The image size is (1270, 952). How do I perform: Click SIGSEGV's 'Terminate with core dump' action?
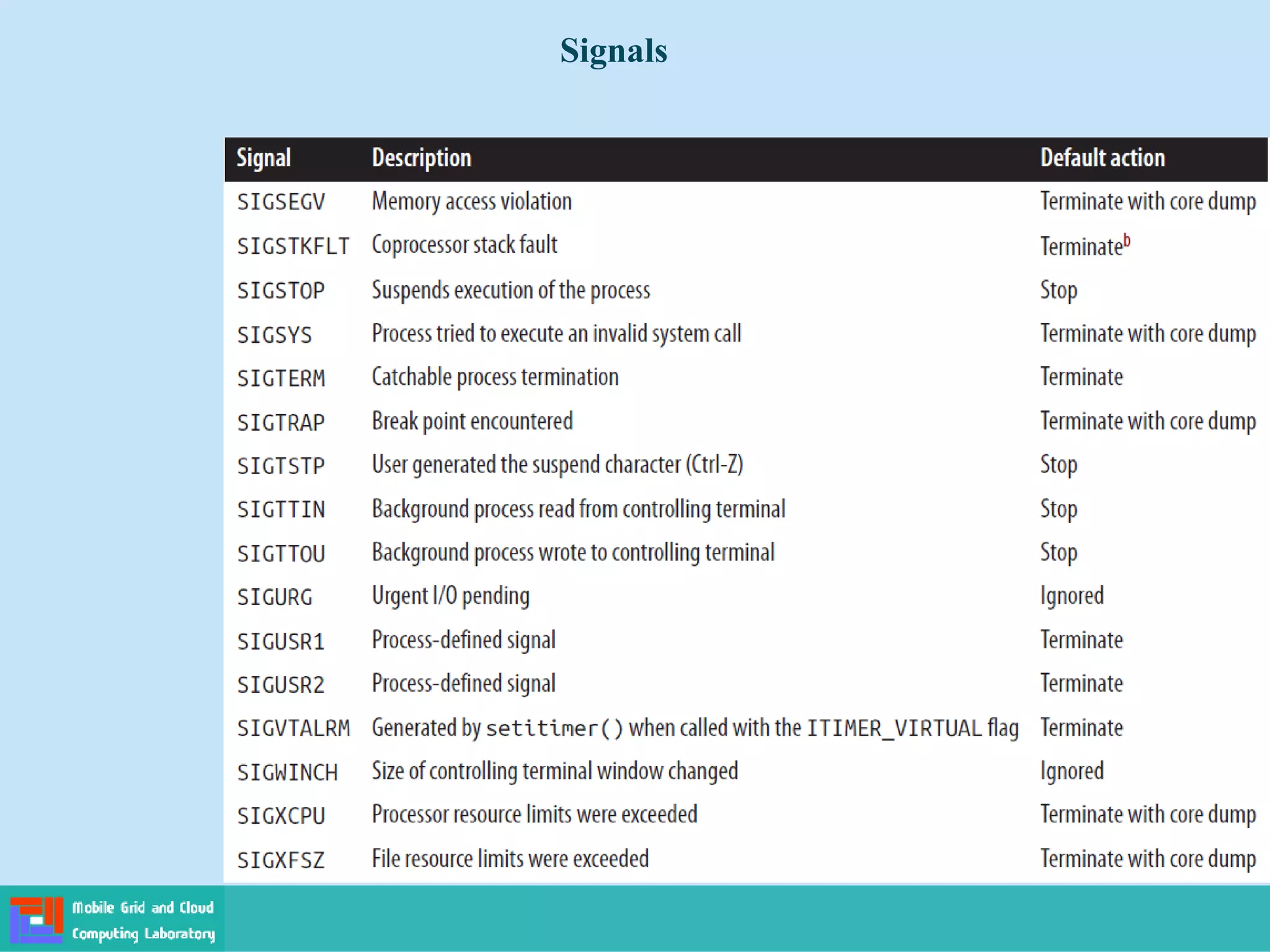(x=1148, y=202)
